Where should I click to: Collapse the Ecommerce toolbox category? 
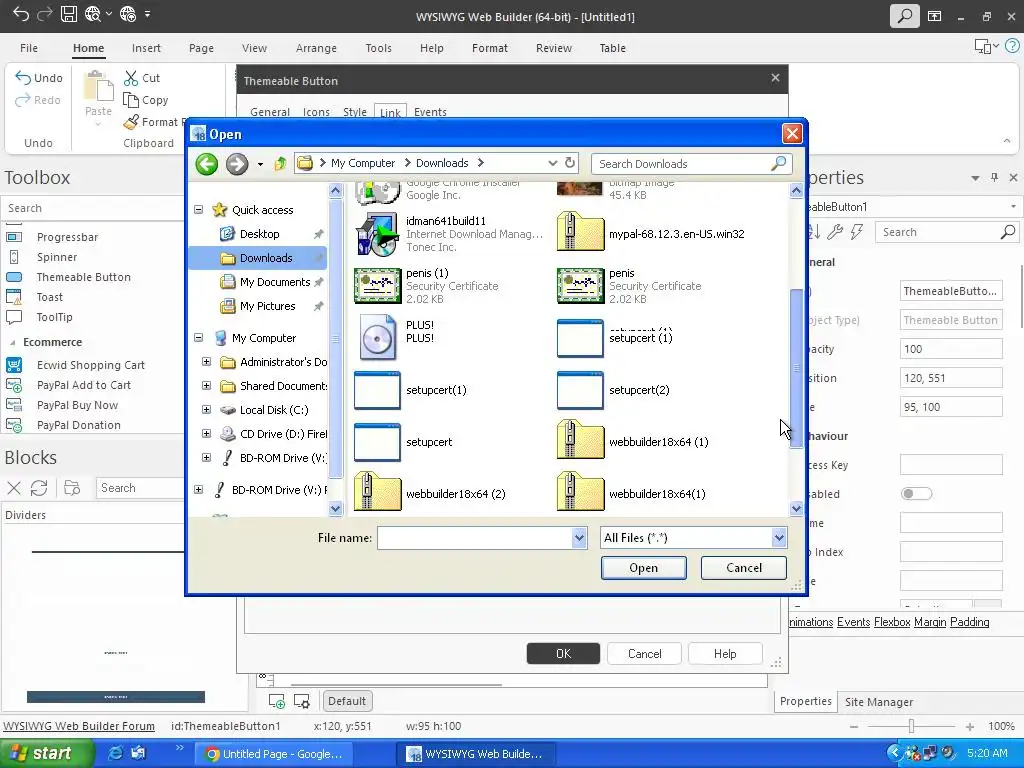click(x=12, y=342)
